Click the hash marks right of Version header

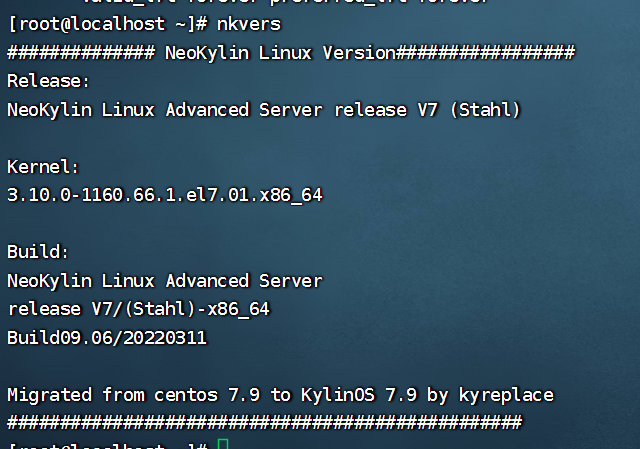coord(486,53)
